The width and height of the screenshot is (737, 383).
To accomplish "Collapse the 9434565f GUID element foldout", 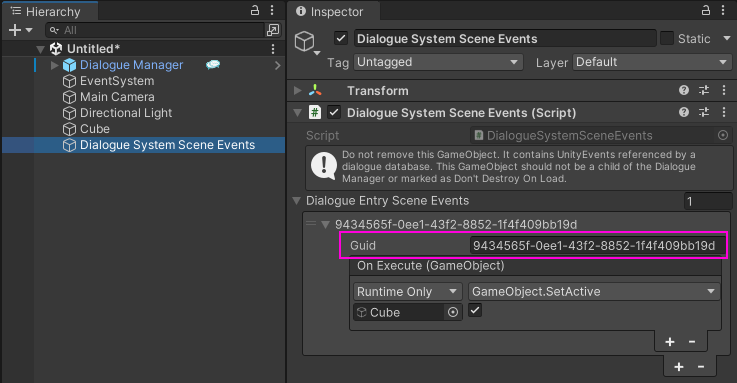I will tap(325, 225).
